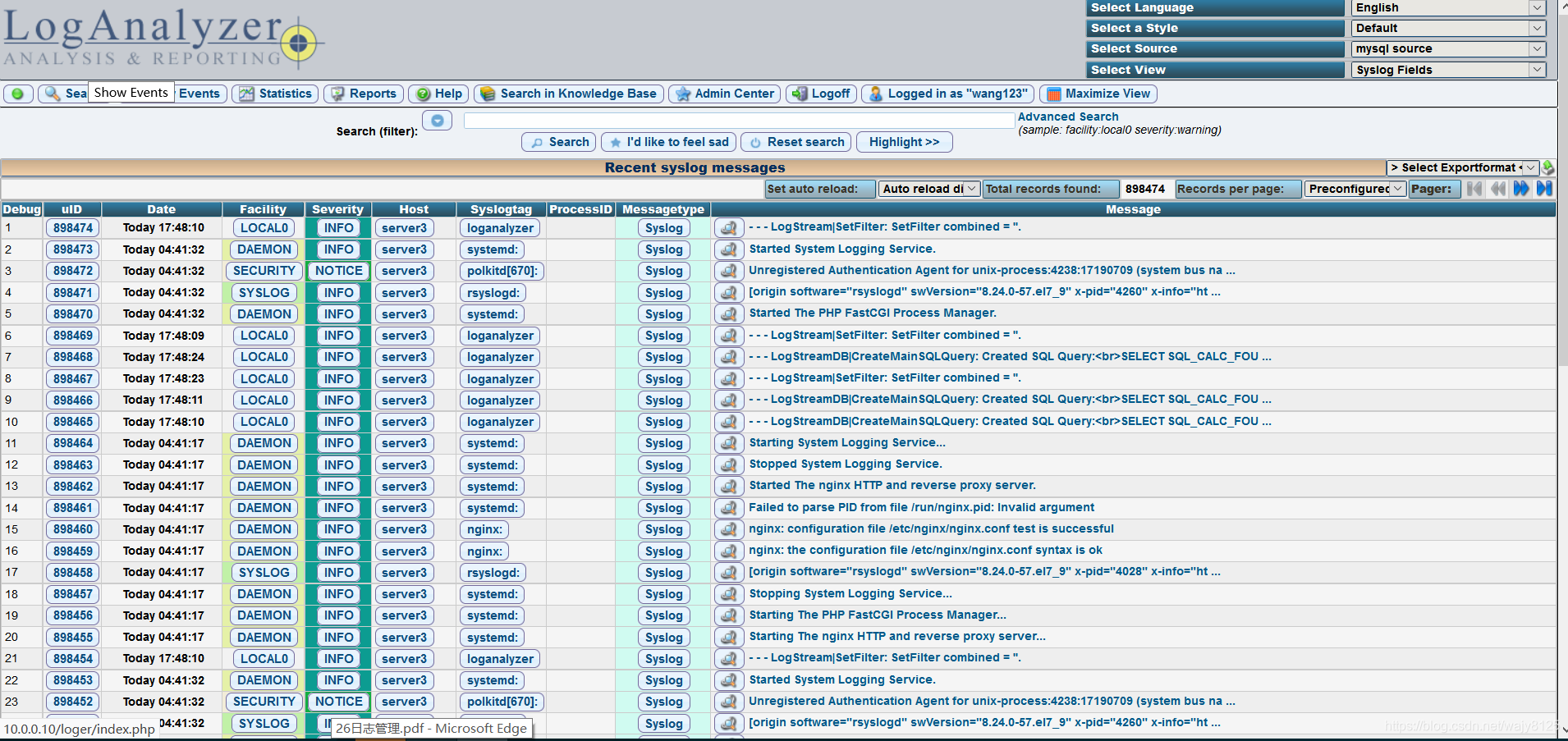Click the next page pager icon
Image resolution: width=1568 pixels, height=741 pixels.
tap(1521, 189)
